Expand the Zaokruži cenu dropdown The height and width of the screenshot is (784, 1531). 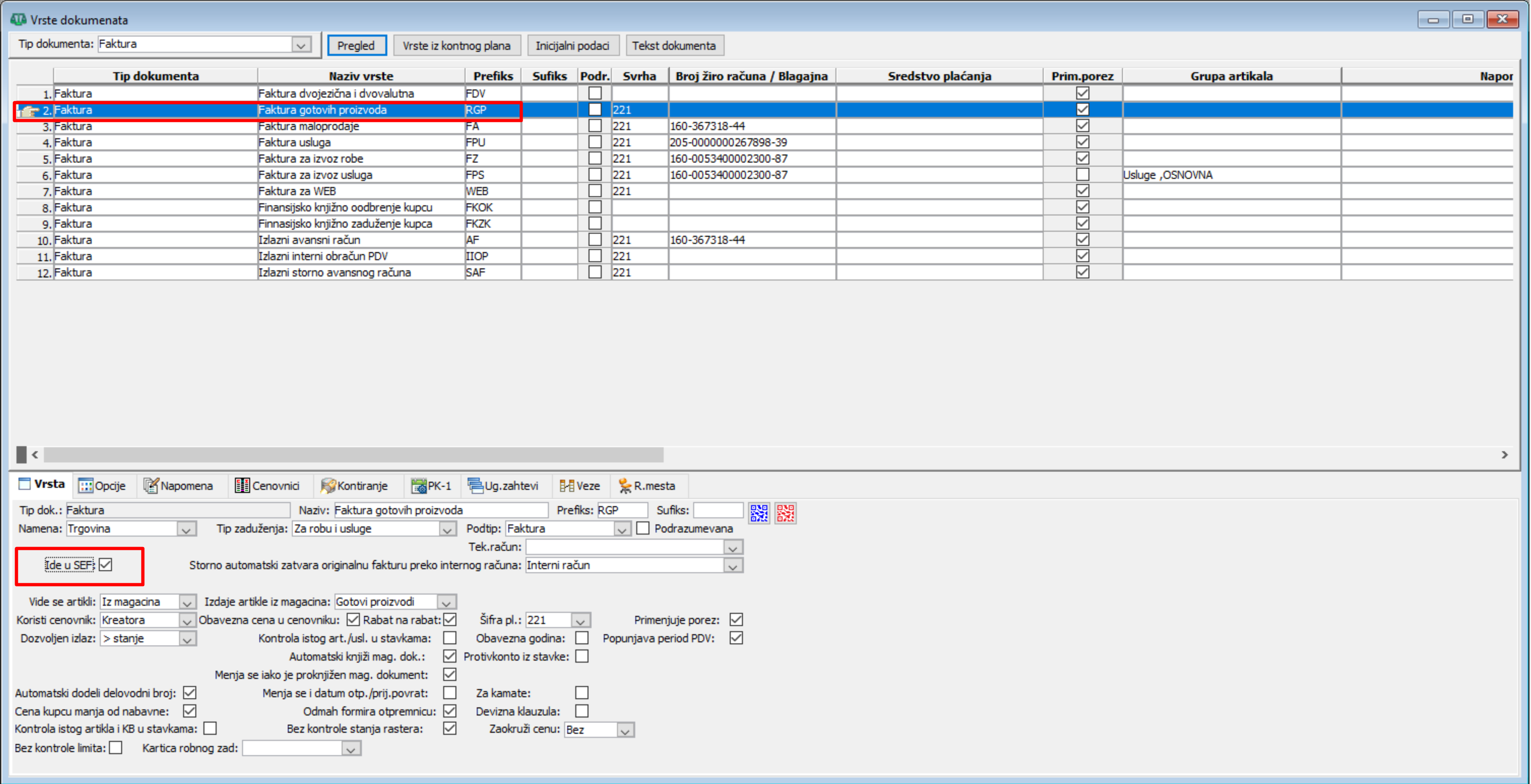click(x=625, y=730)
